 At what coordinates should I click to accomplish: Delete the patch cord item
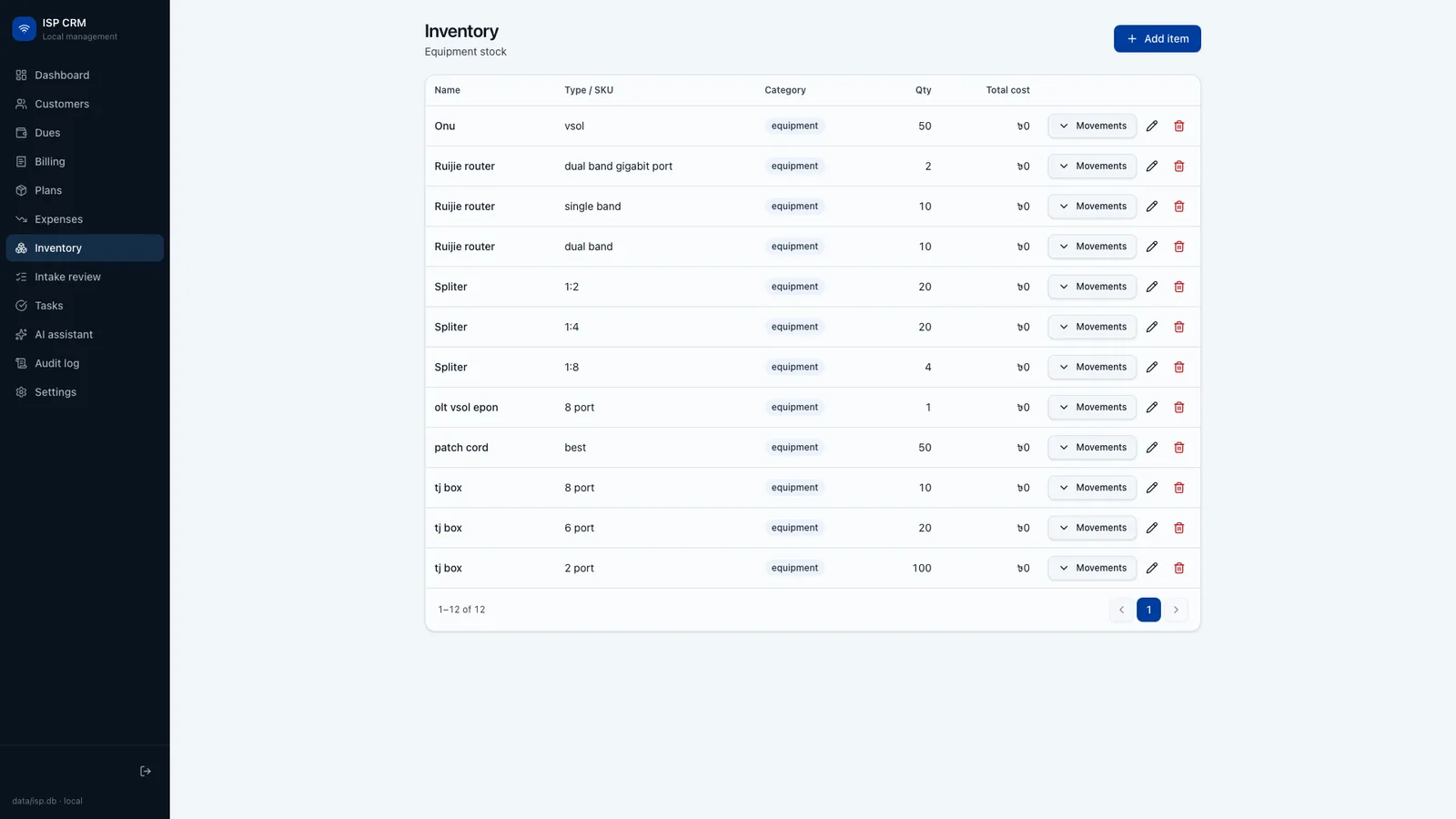click(1178, 448)
